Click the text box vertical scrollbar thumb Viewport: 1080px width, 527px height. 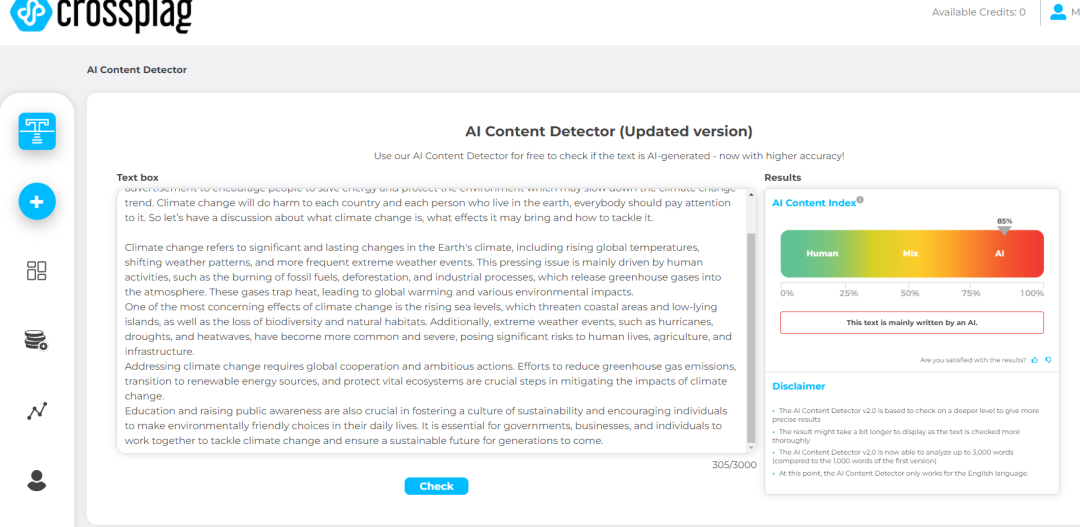click(751, 338)
